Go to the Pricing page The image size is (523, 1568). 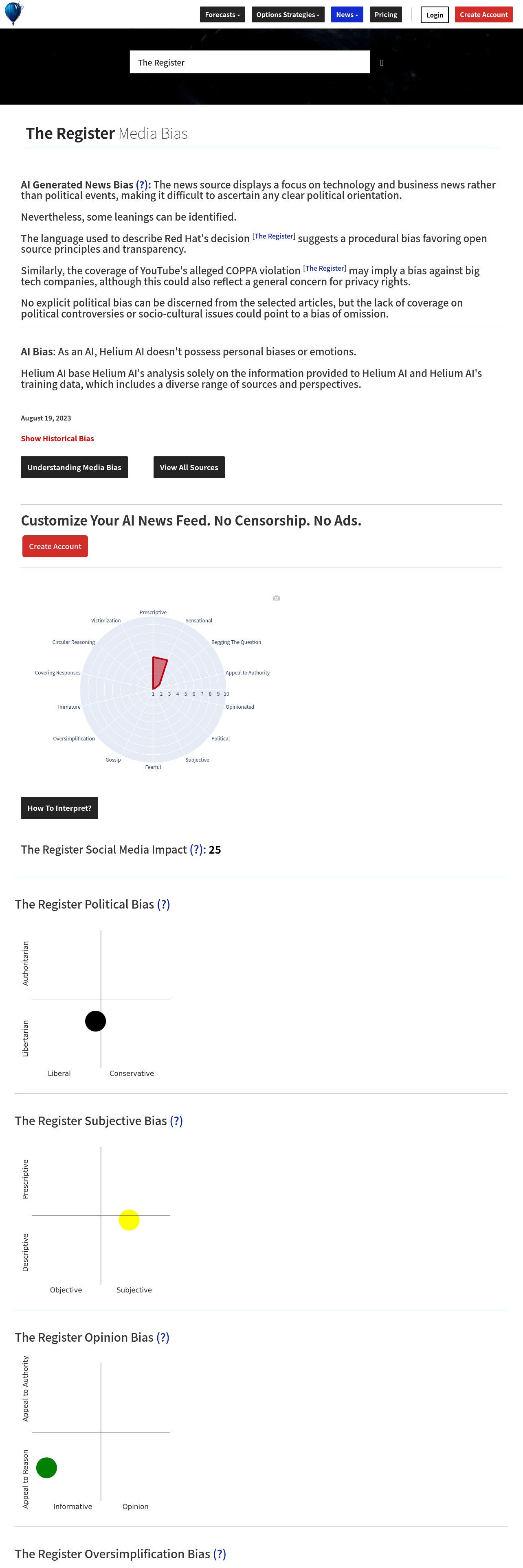(x=385, y=15)
